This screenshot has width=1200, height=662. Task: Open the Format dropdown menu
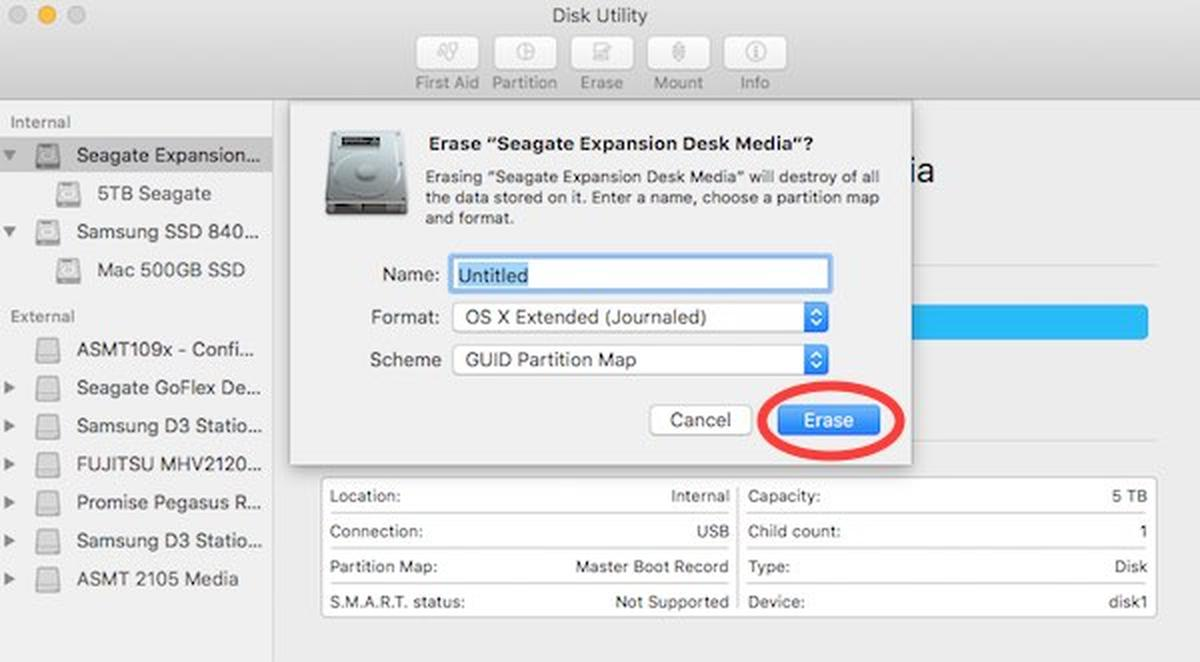coord(640,318)
